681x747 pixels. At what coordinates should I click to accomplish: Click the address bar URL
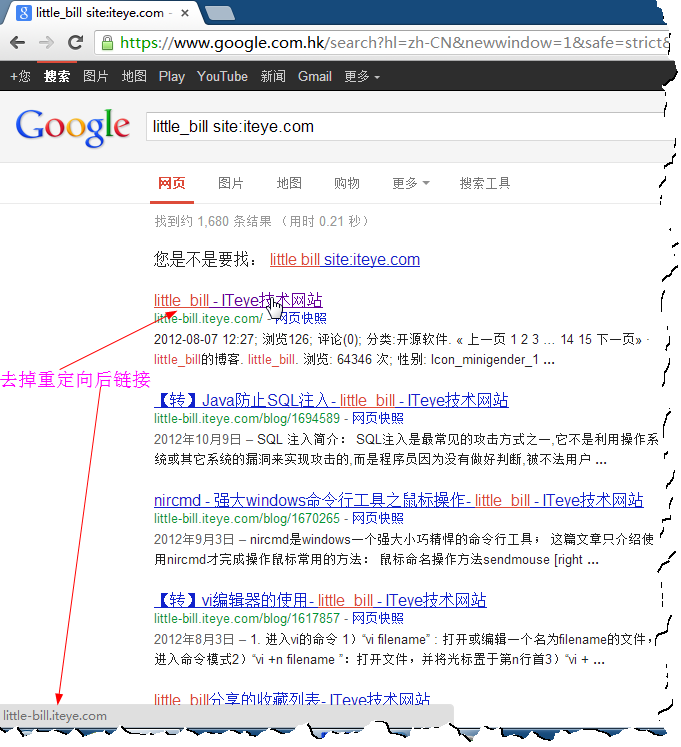pos(394,43)
